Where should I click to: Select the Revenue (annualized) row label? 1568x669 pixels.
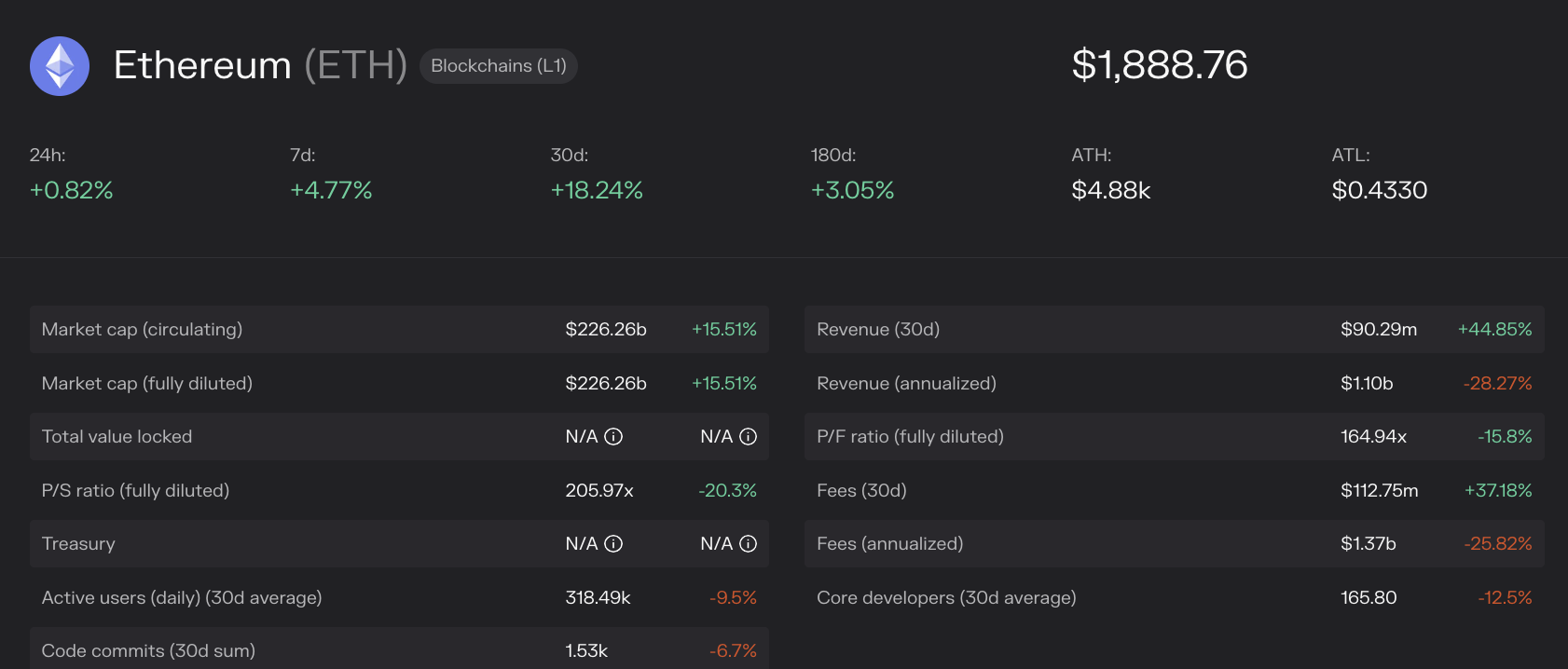click(x=907, y=384)
